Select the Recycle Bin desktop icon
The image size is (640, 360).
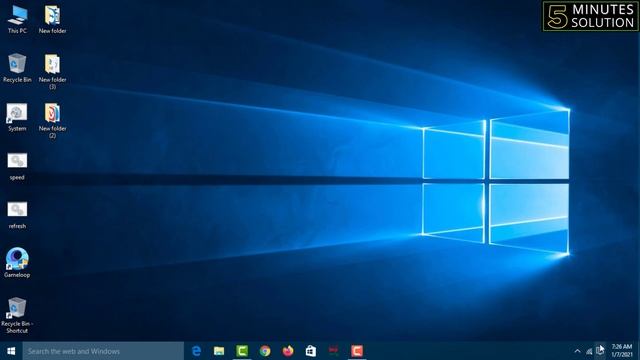[17, 68]
